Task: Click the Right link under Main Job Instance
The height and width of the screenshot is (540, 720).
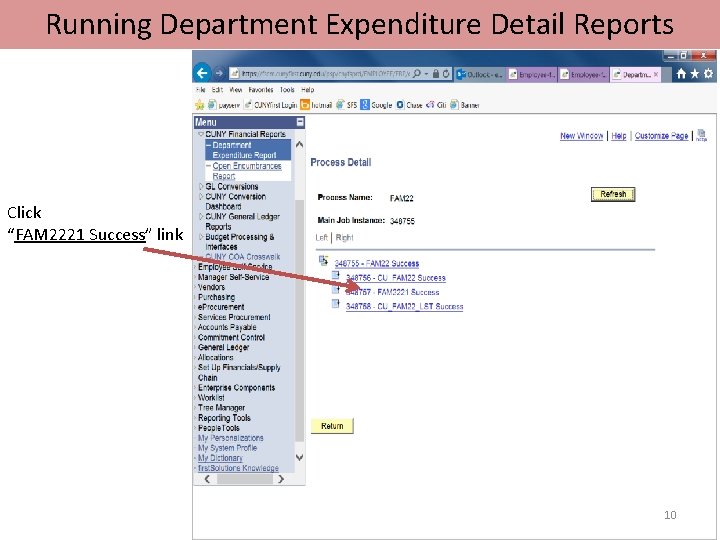Action: tap(344, 237)
